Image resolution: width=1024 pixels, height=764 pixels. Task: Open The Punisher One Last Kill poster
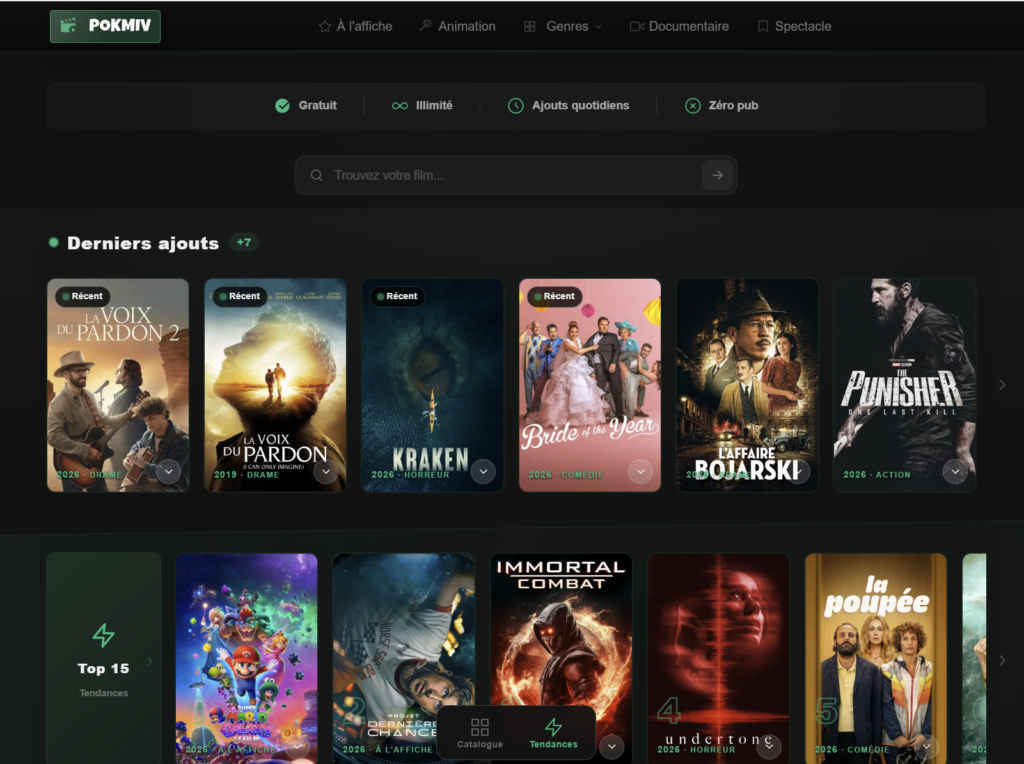904,385
